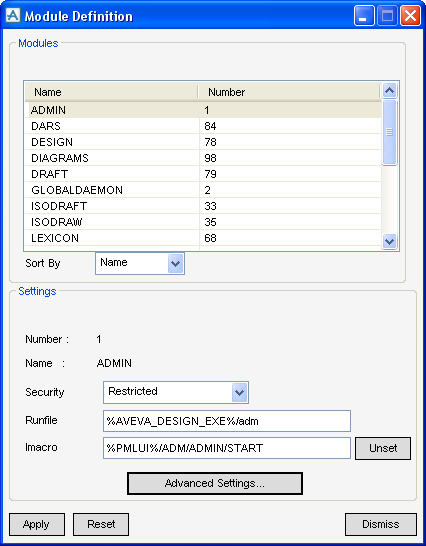Select the ISODRAFT module row

tap(203, 206)
